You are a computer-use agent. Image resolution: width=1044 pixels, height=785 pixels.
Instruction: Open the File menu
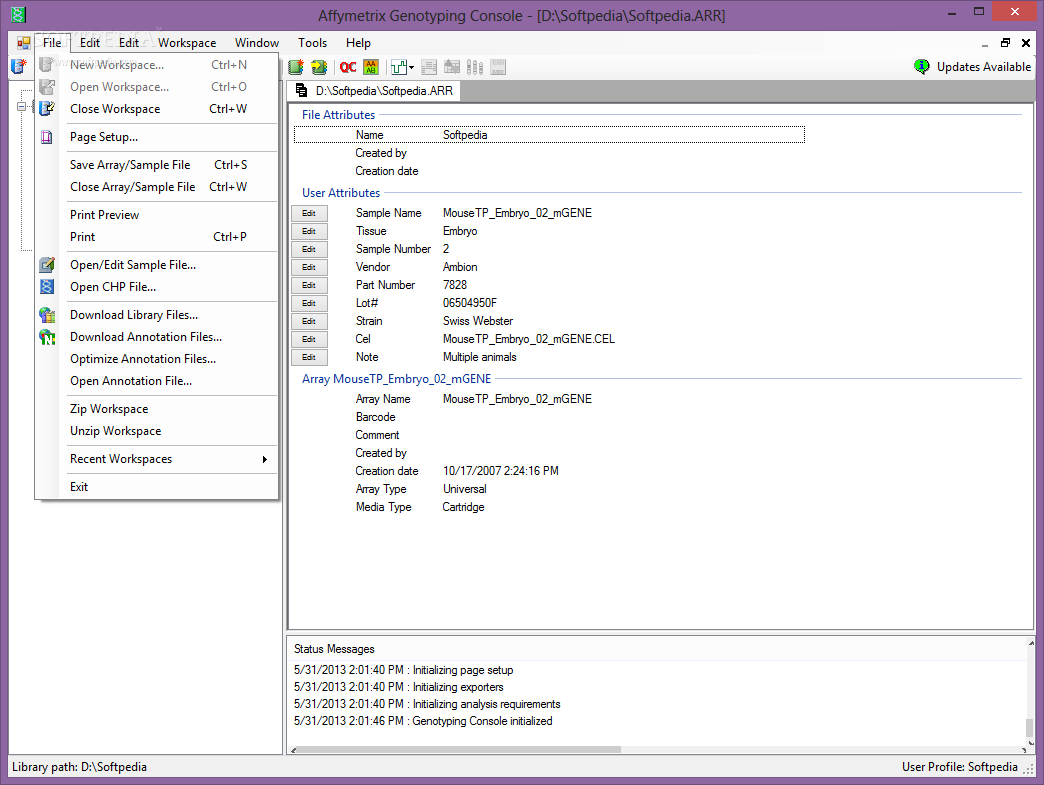[x=52, y=43]
